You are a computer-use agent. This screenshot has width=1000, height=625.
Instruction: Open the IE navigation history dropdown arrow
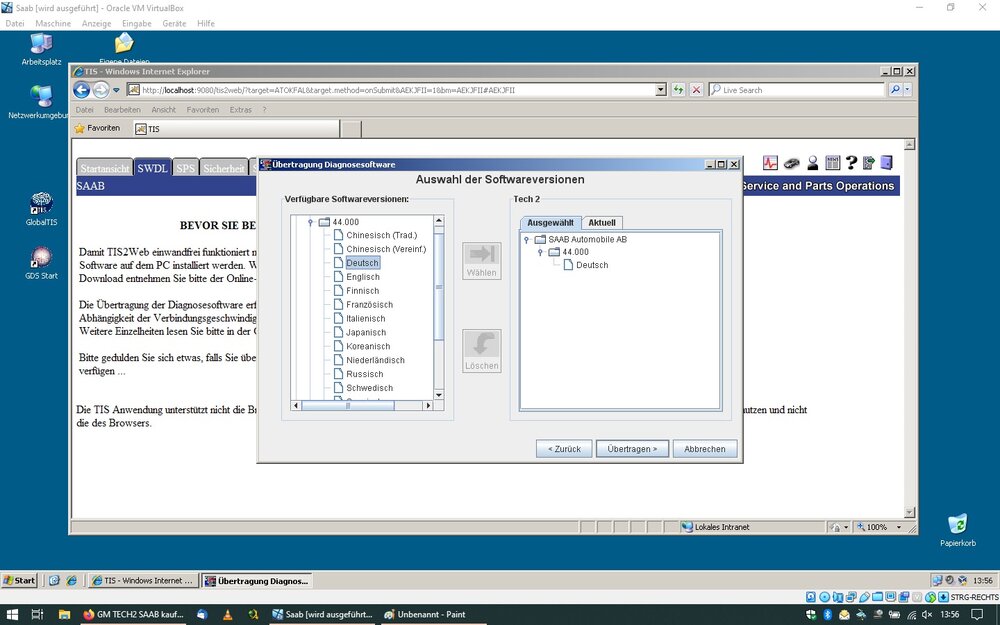tap(116, 90)
